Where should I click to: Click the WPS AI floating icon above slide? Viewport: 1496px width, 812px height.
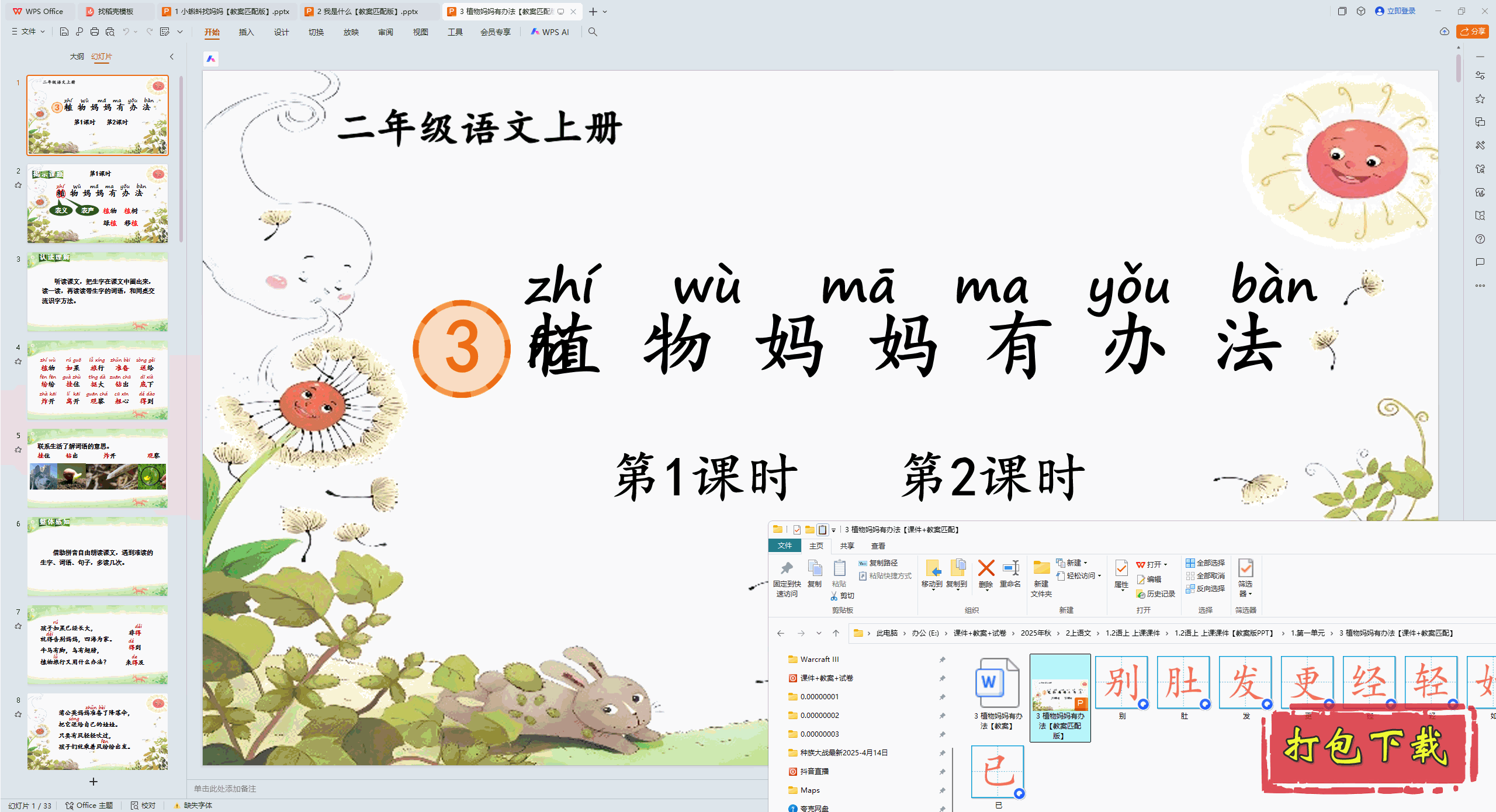pyautogui.click(x=211, y=58)
